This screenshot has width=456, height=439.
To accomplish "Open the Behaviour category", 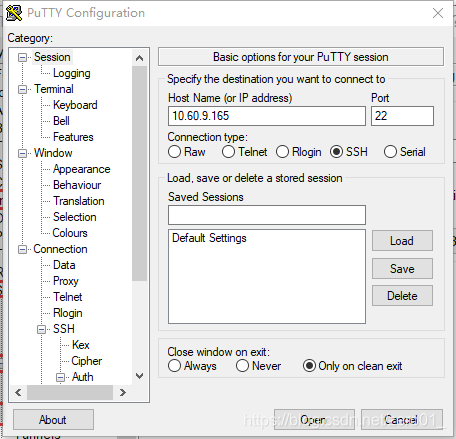I will 77,185.
